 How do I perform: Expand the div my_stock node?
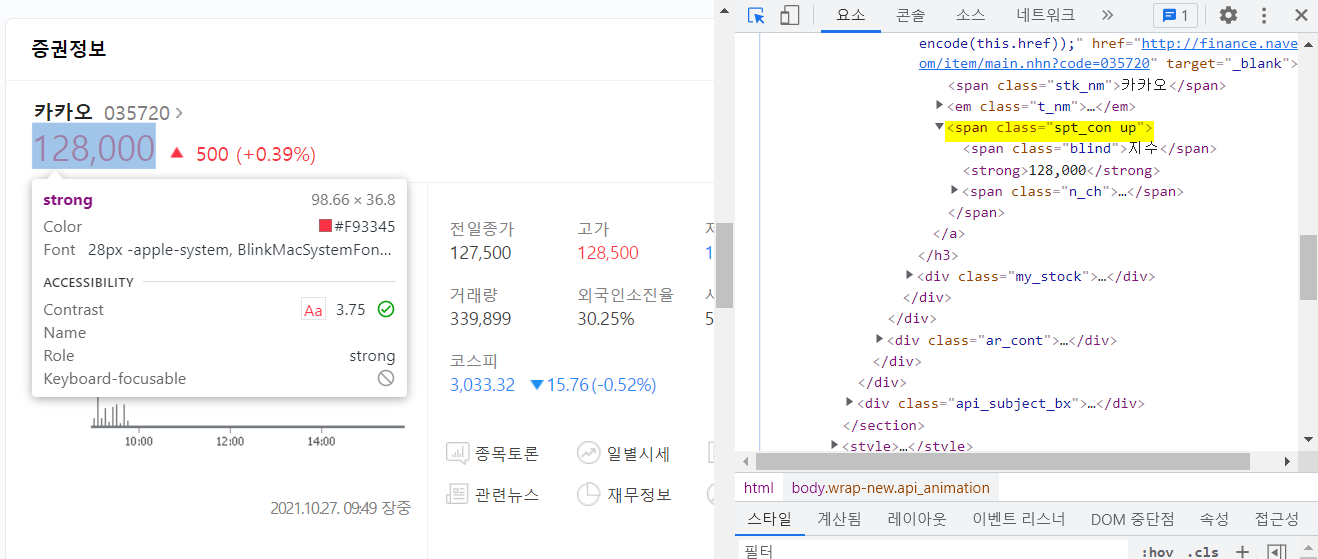pyautogui.click(x=910, y=275)
